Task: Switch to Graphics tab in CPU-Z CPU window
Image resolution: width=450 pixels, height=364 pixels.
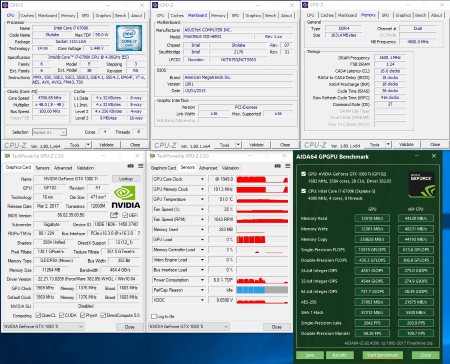Action: point(103,15)
